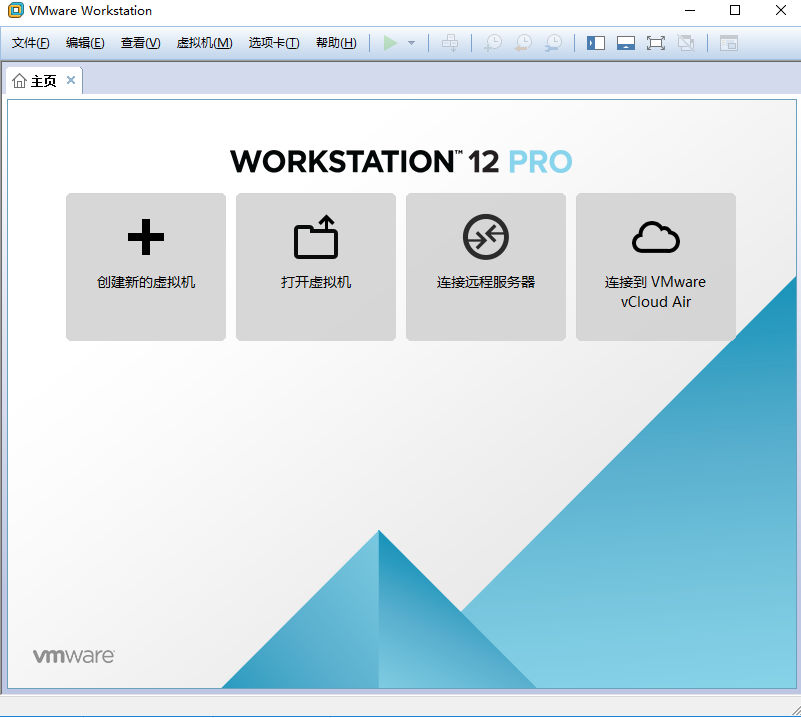Image resolution: width=801 pixels, height=718 pixels.
Task: Click the full screen mode icon
Action: pos(656,43)
